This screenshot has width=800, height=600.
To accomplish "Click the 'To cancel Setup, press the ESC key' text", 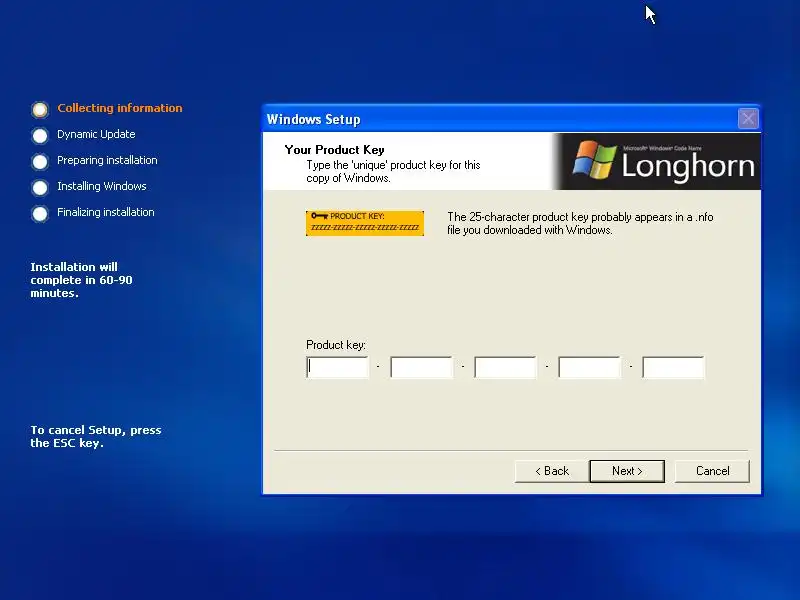I will point(96,436).
